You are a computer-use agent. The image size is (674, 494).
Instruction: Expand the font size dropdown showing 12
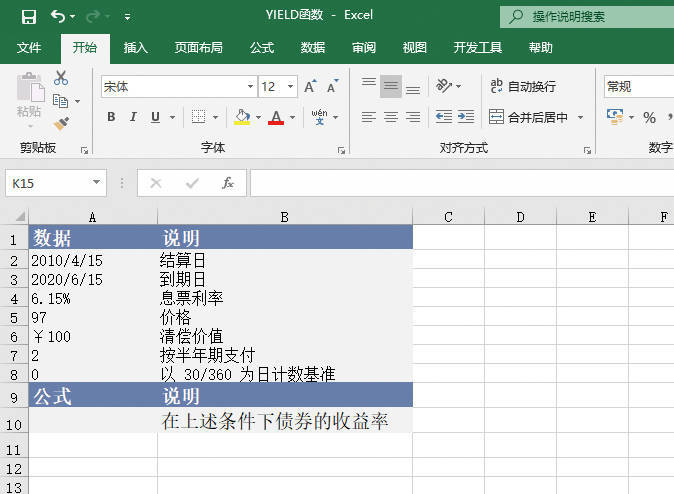[x=291, y=87]
